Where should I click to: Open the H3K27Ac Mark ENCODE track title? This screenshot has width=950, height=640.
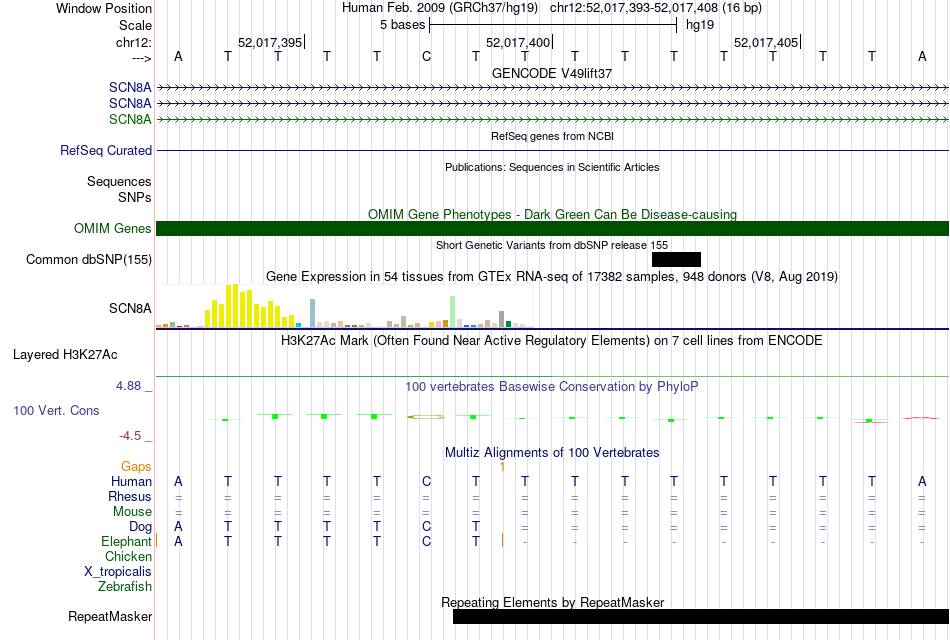tap(551, 341)
